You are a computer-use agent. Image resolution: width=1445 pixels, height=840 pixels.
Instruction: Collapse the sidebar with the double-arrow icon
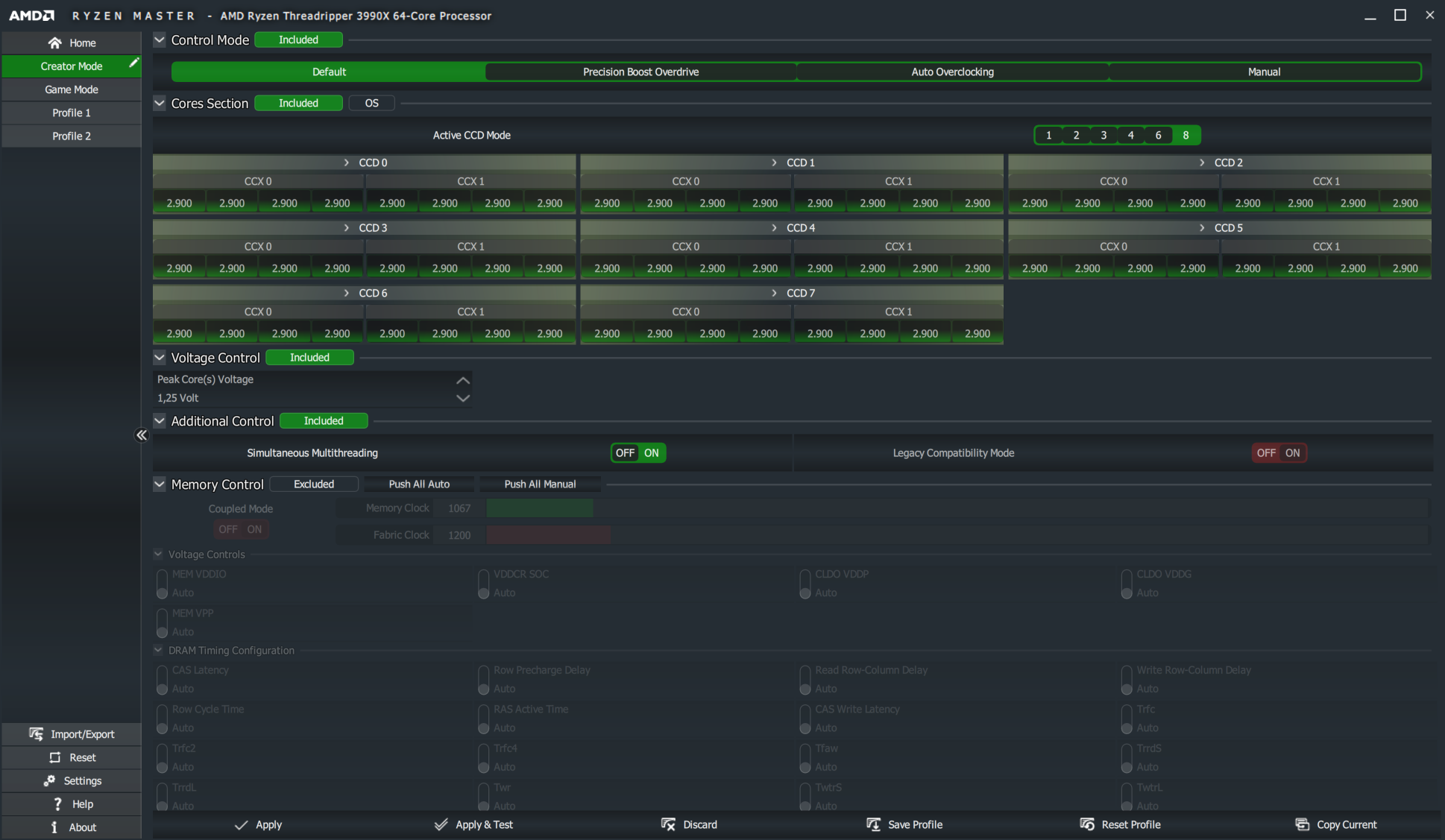point(142,435)
